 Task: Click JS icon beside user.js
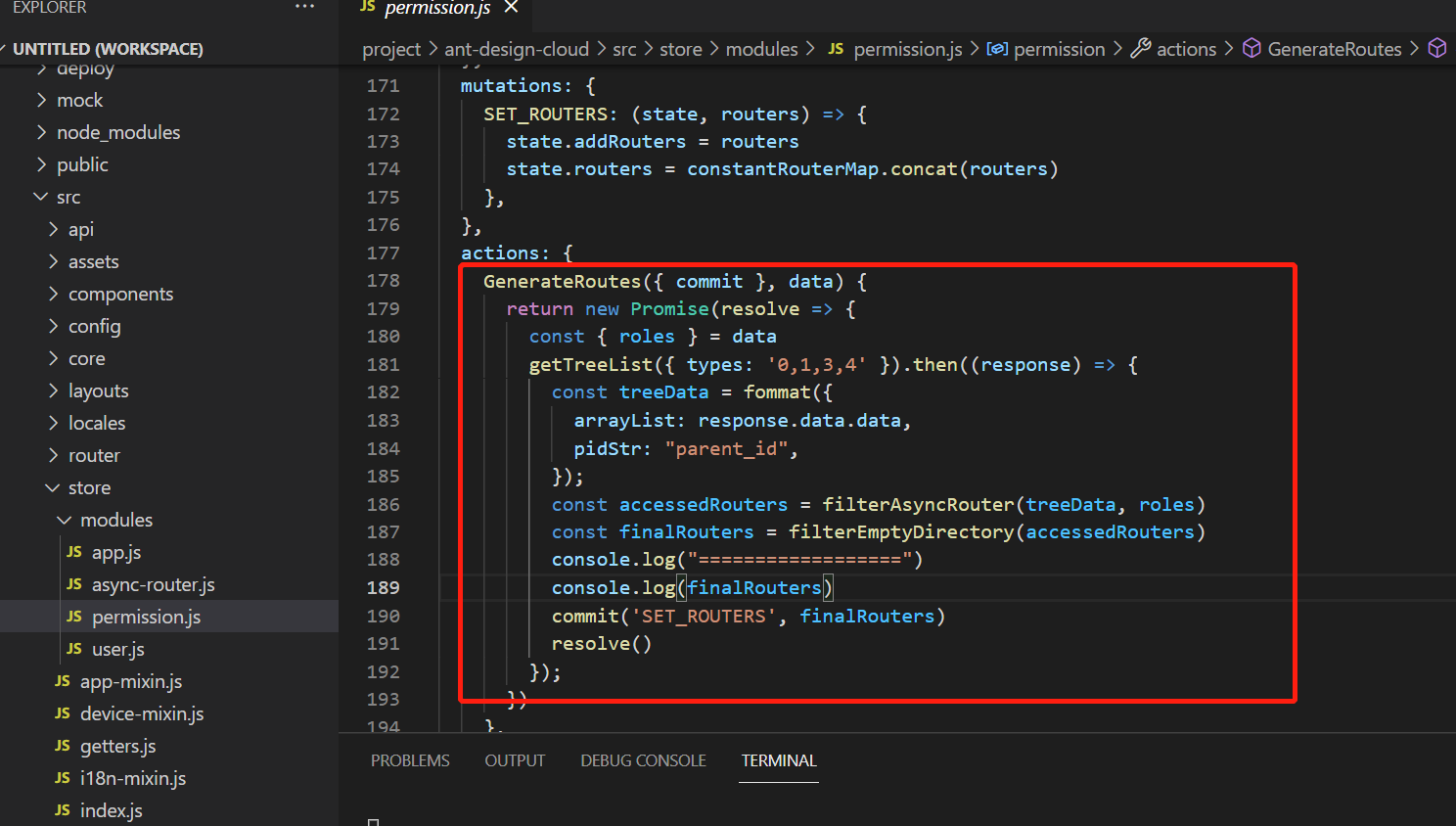[x=74, y=649]
